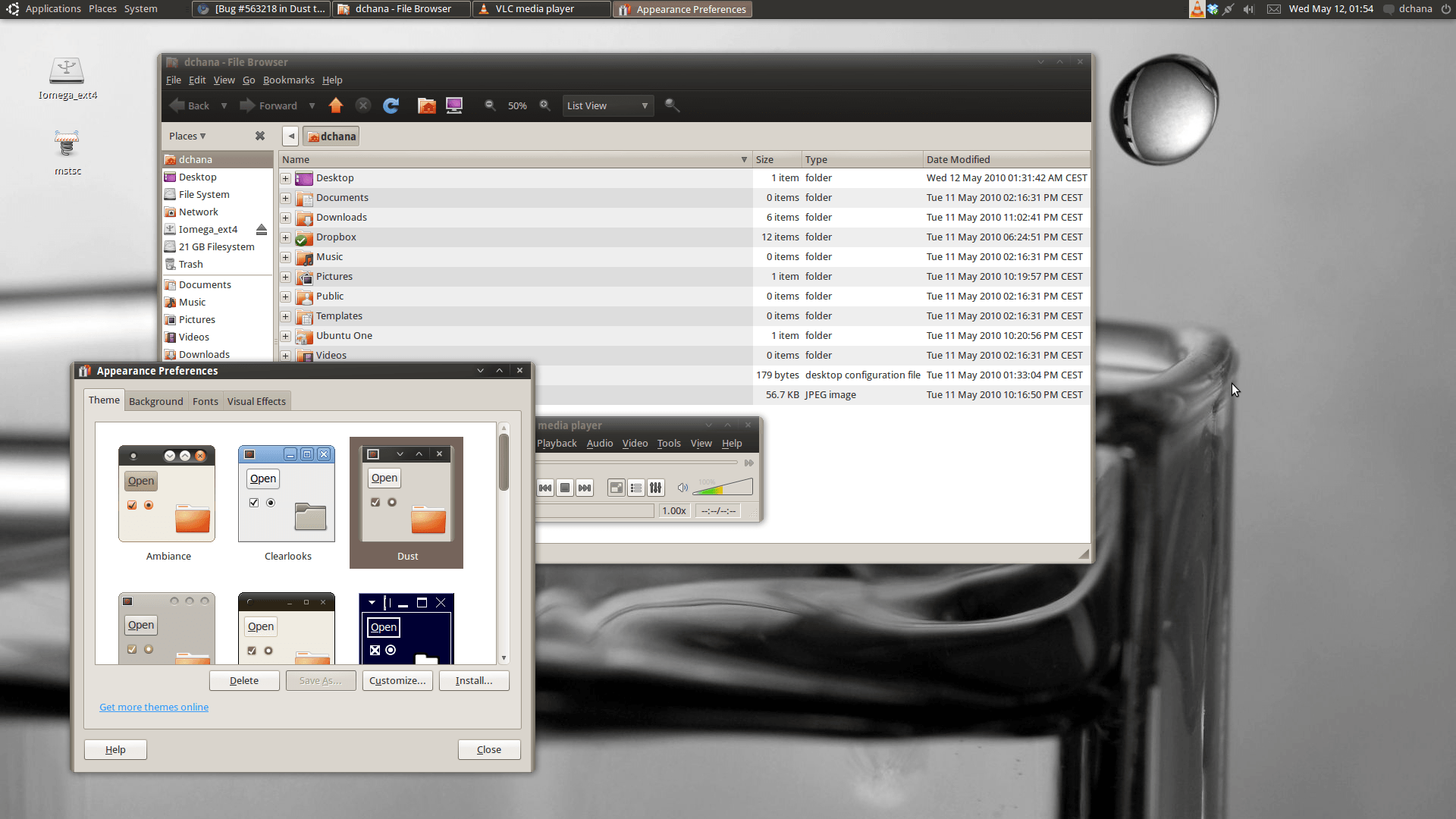Click Get more themes online link
This screenshot has height=819, width=1456.
(154, 707)
